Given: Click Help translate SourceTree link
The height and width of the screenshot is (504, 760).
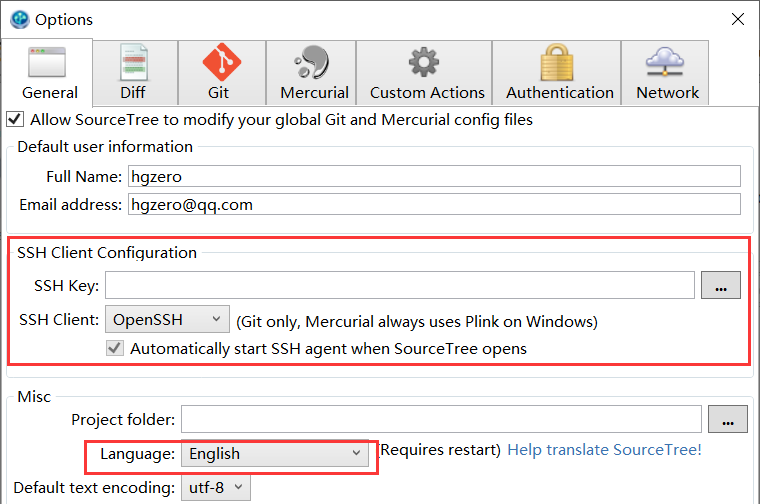Looking at the screenshot, I should point(604,450).
